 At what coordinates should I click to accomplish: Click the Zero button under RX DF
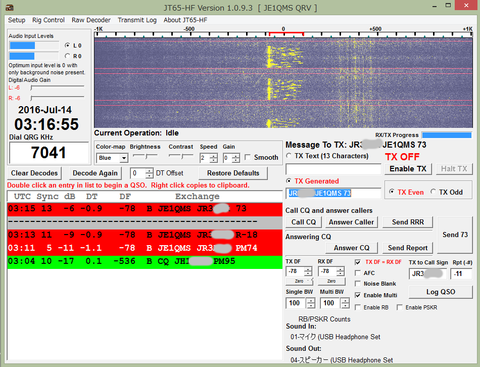coord(332,281)
